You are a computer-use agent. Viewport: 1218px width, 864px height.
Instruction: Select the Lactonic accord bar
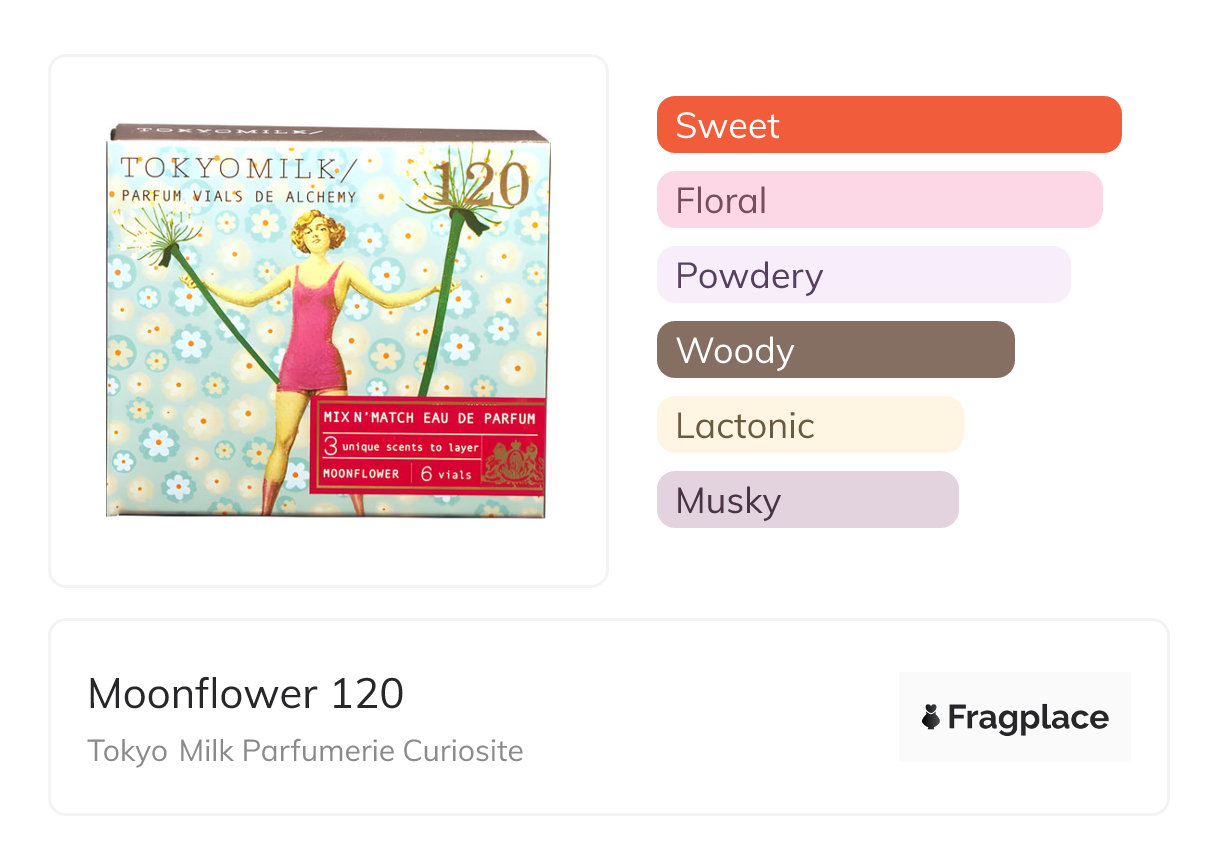(x=810, y=425)
